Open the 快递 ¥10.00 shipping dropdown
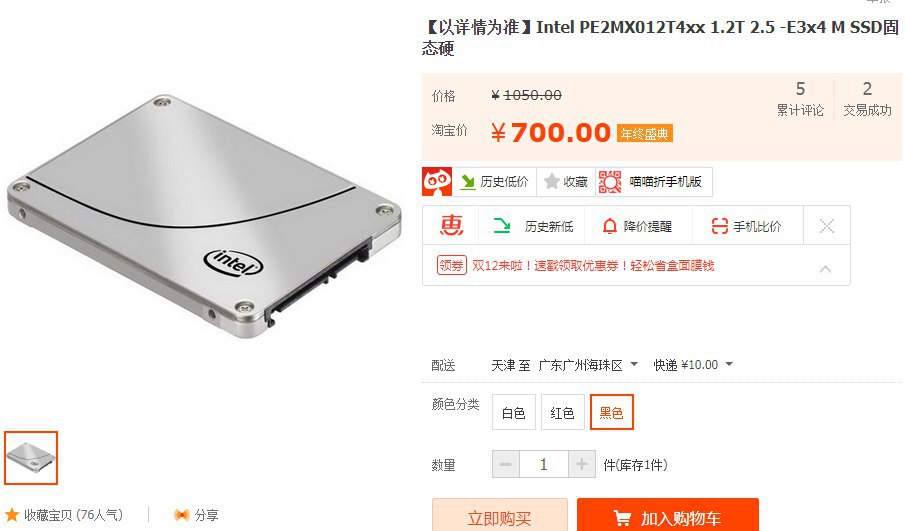 tap(693, 365)
